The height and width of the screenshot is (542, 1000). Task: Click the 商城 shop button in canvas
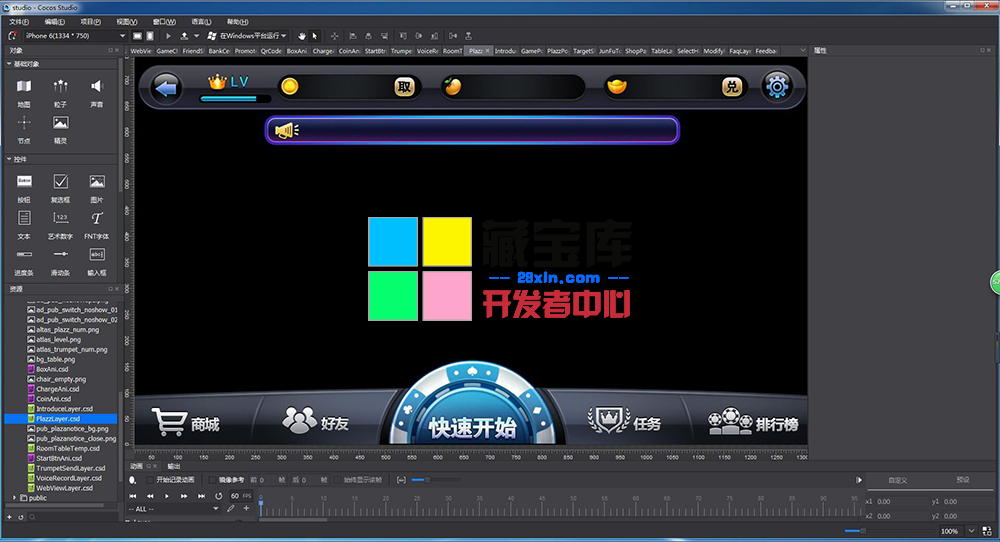pos(186,422)
